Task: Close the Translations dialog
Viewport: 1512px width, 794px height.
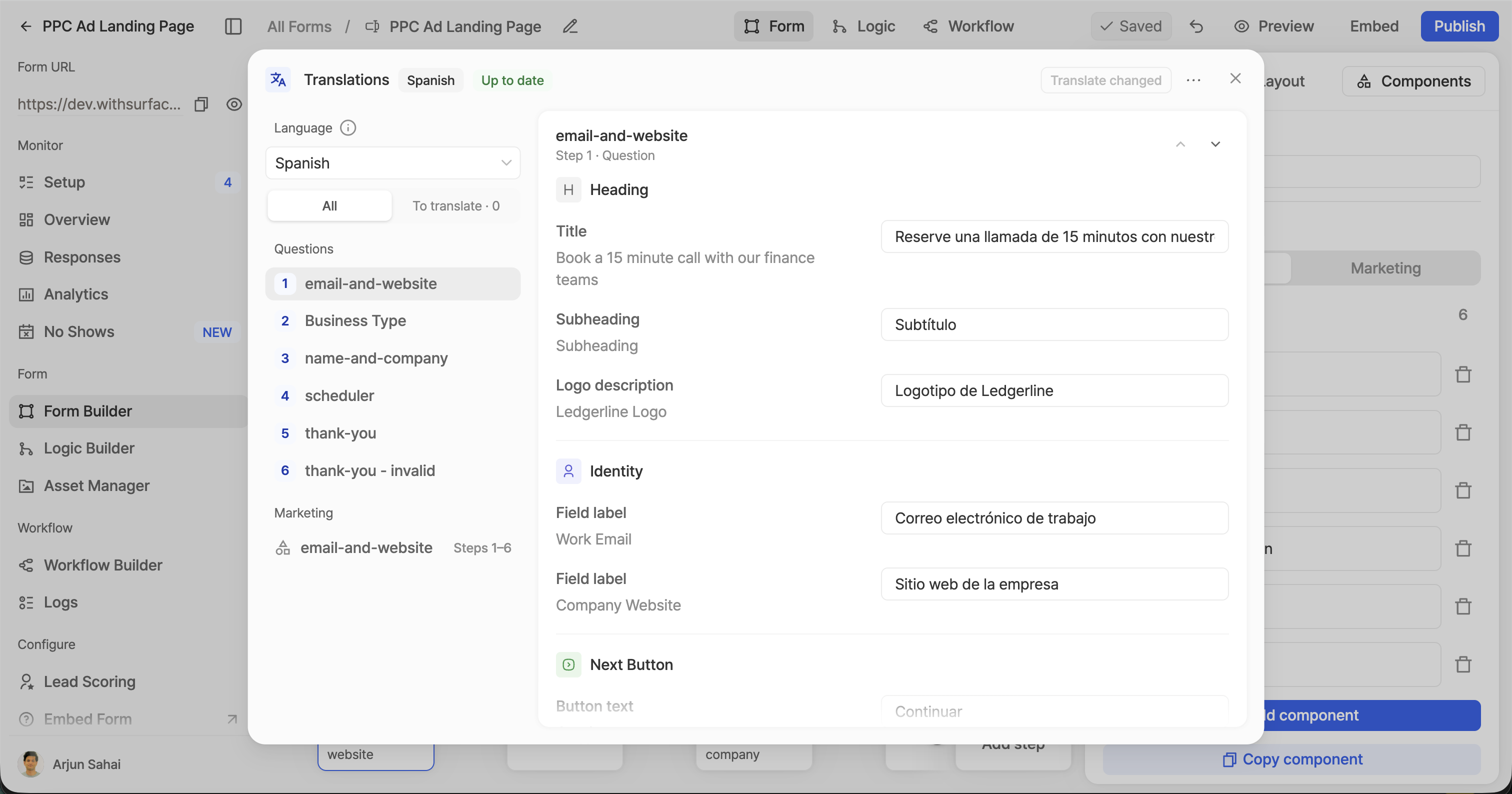Action: 1235,78
